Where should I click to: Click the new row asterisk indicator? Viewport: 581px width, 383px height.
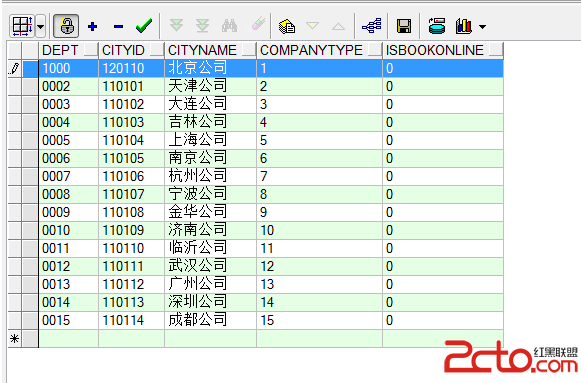click(14, 339)
